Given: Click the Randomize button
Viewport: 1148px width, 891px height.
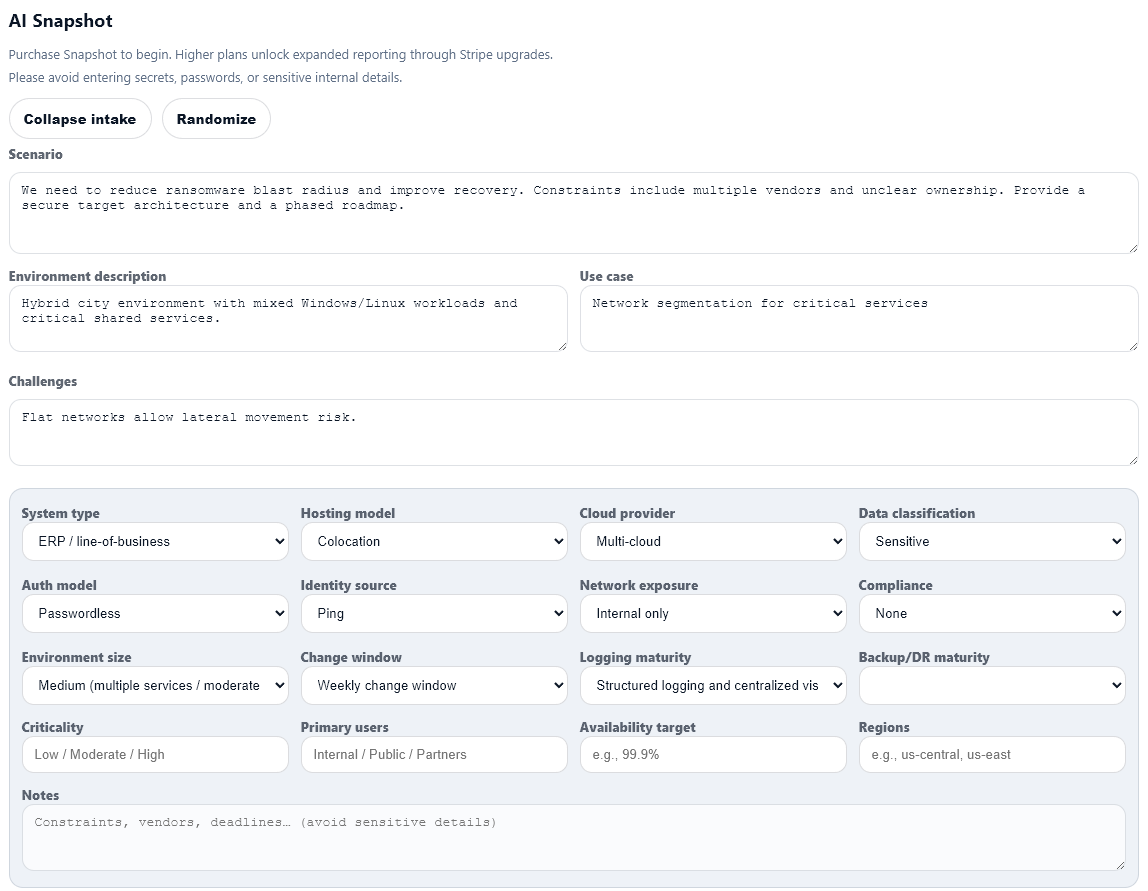Looking at the screenshot, I should pos(216,118).
